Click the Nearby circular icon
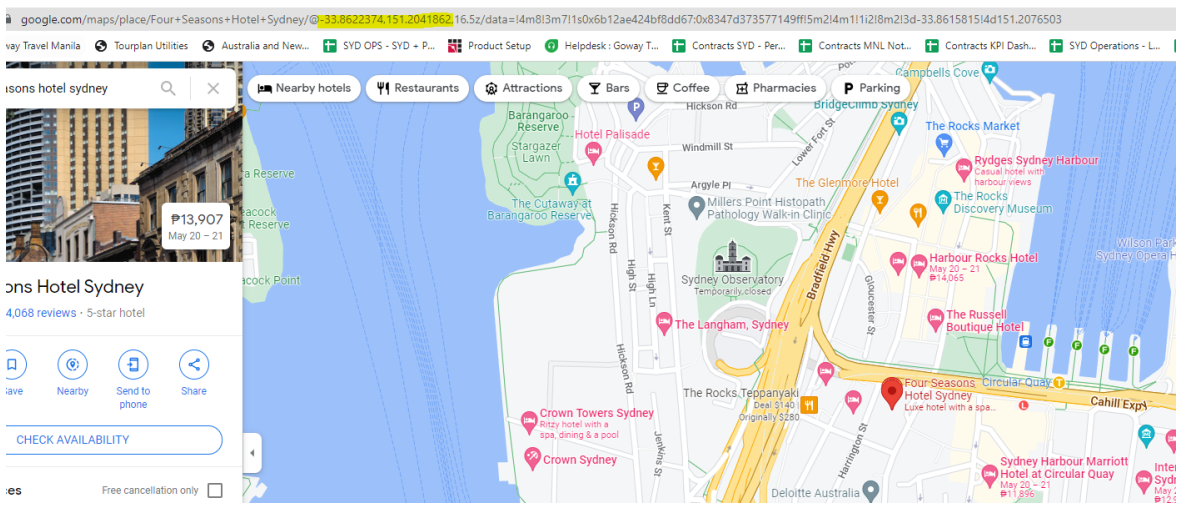The image size is (1181, 513). (72, 365)
